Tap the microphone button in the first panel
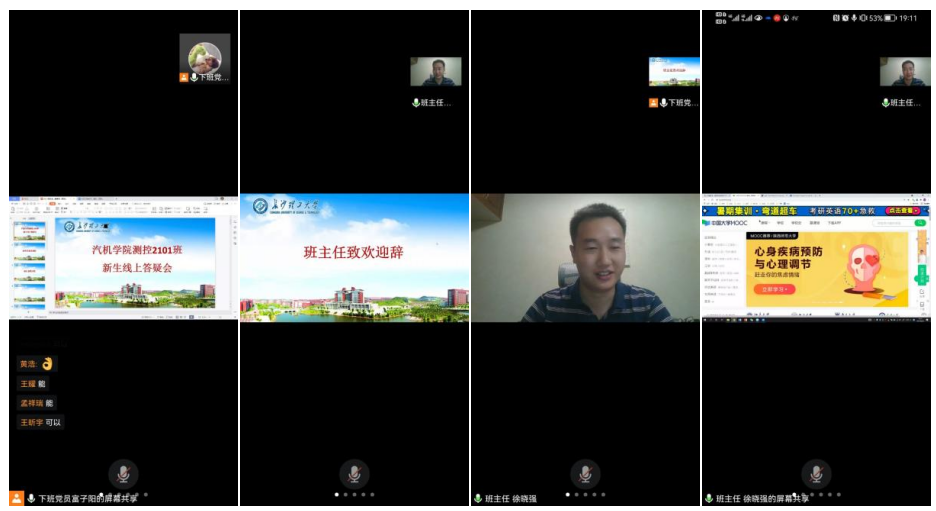 [x=123, y=473]
